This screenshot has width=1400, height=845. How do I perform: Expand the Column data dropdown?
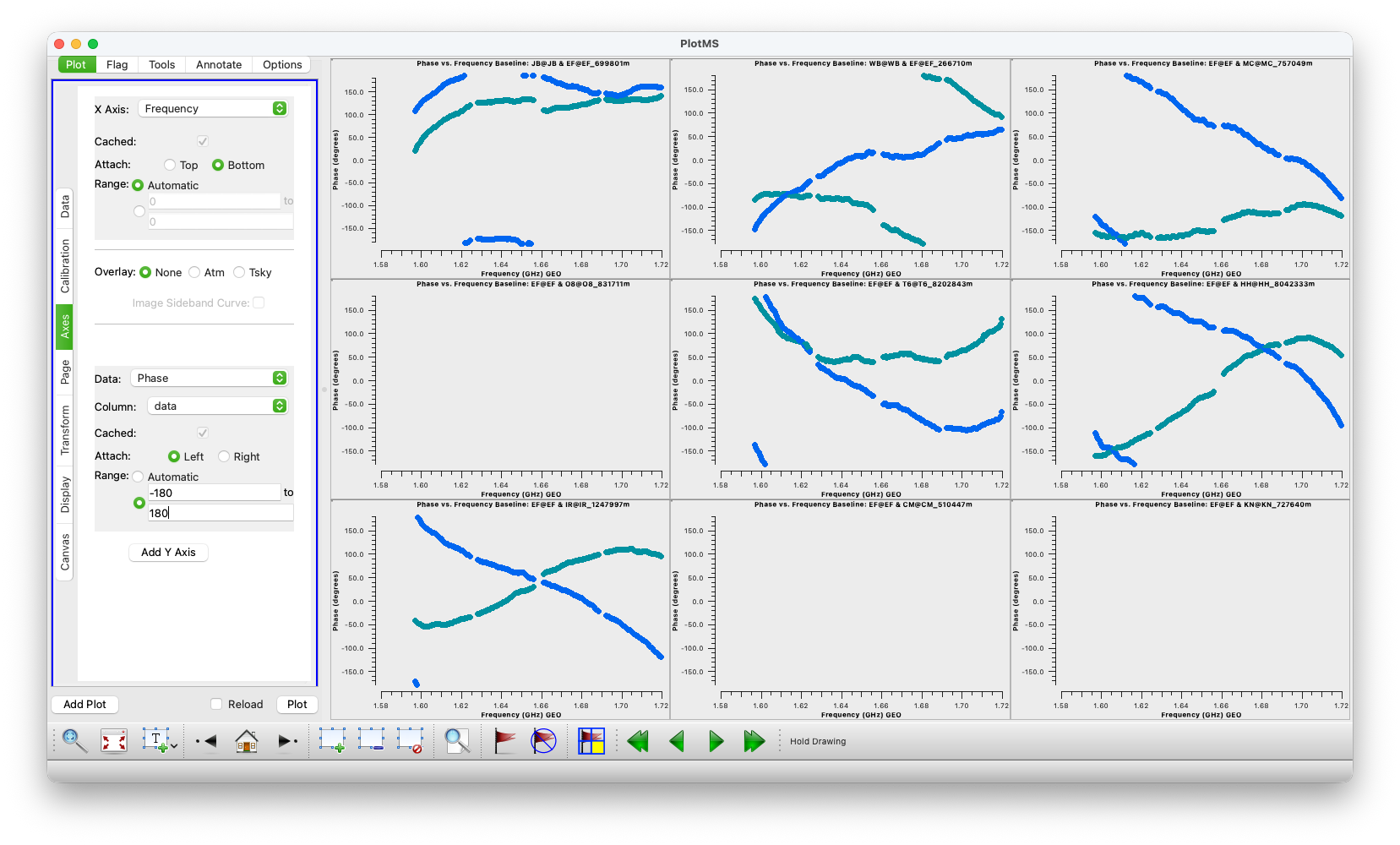point(218,406)
